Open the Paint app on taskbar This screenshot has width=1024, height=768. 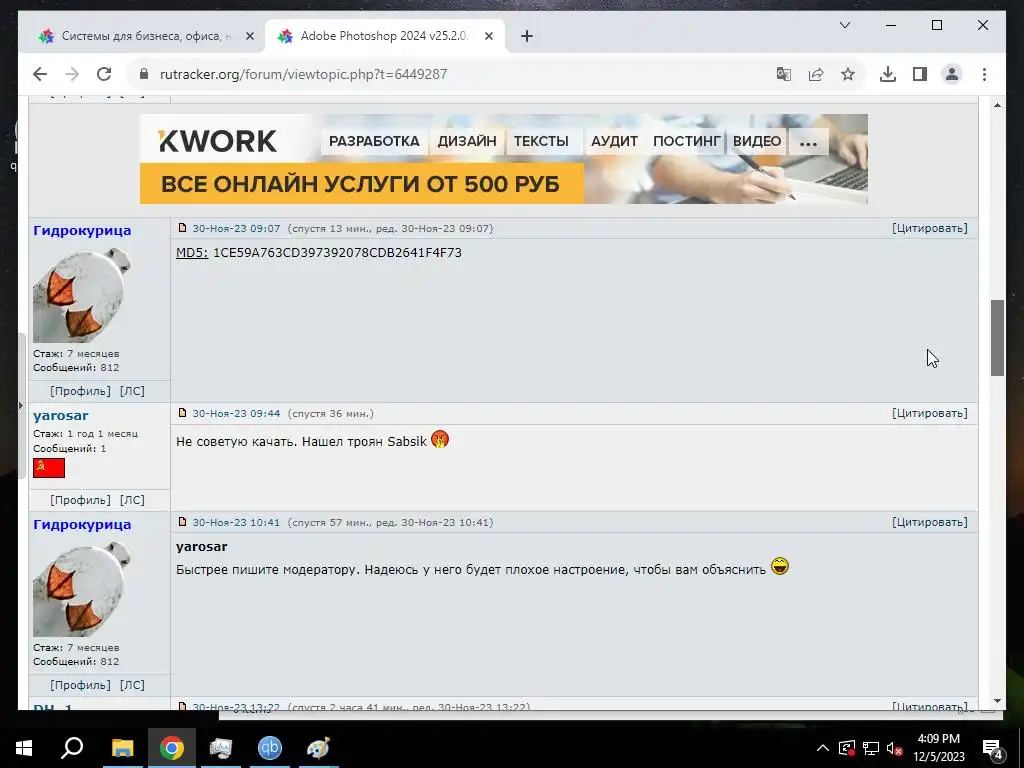coord(319,748)
